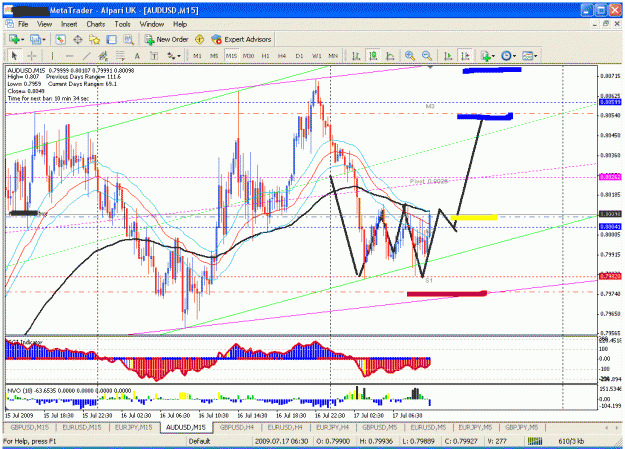Open the yellow MetaEditor diamond icon

point(199,39)
